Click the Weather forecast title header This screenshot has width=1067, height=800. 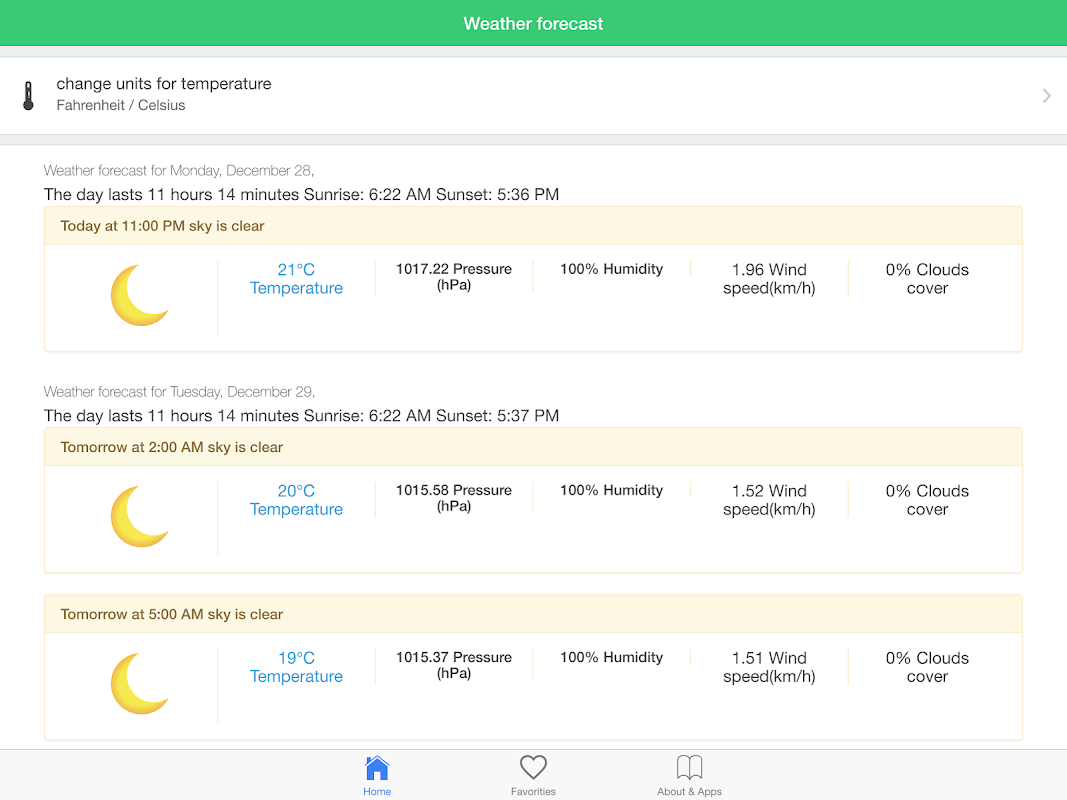click(x=533, y=24)
